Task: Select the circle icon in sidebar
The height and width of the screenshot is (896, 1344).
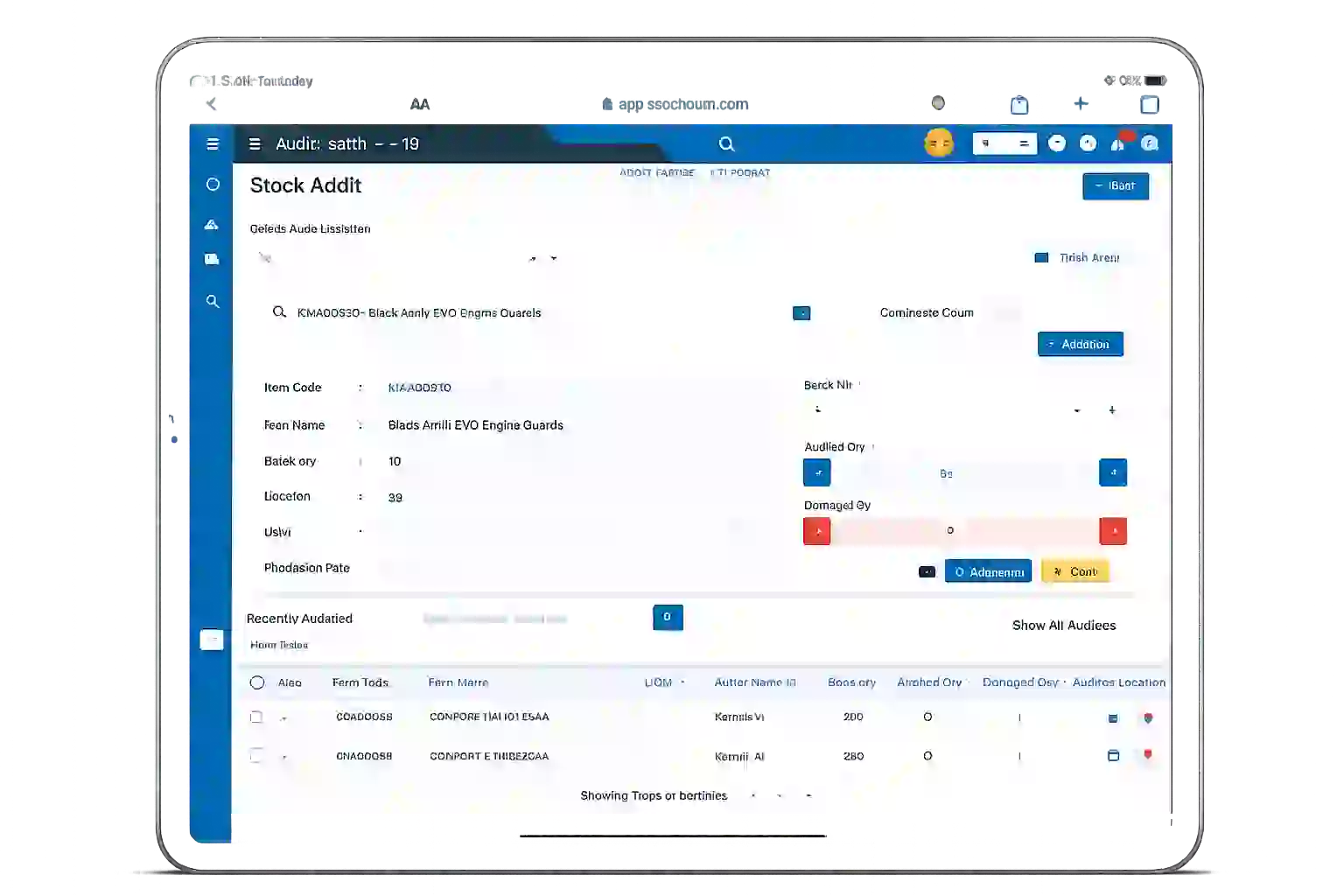Action: point(213,185)
